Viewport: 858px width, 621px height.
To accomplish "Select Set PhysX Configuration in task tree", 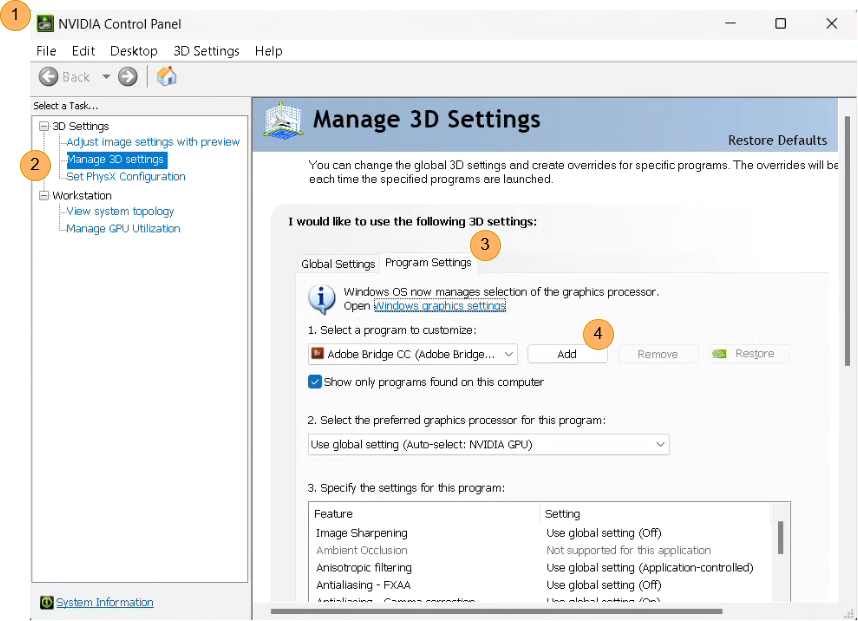I will click(125, 177).
